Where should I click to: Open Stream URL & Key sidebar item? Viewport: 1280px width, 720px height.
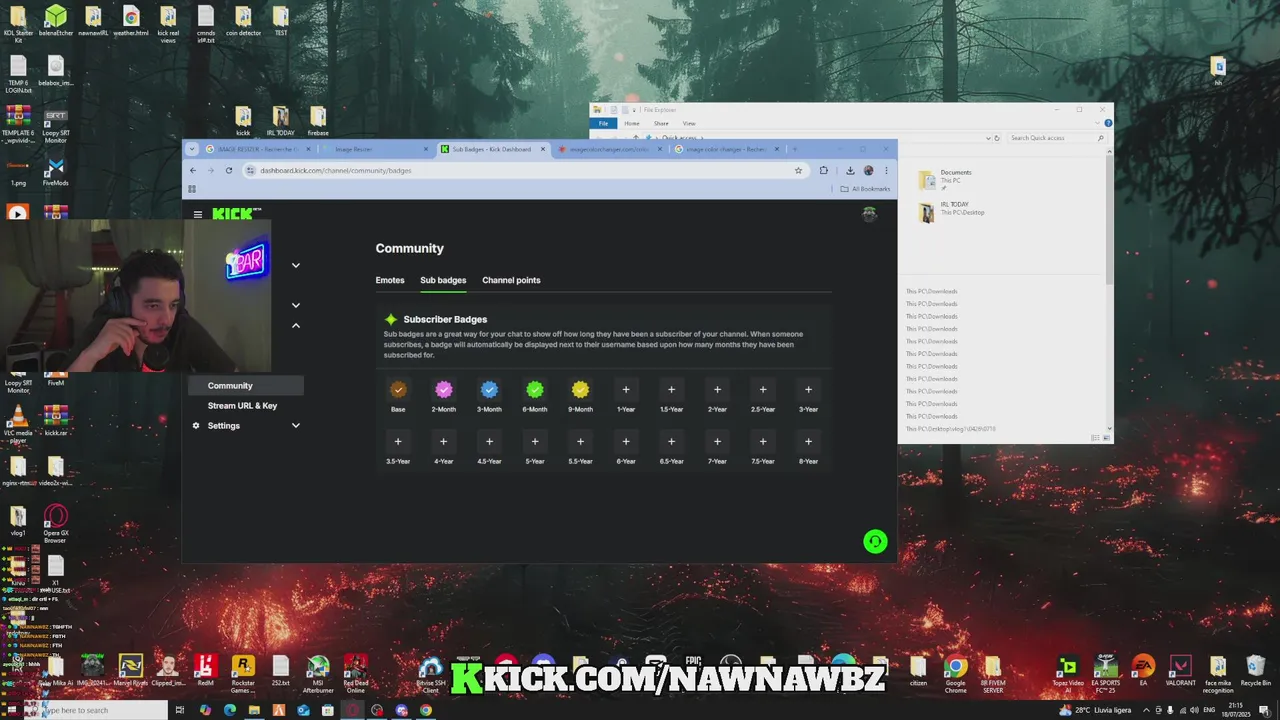(242, 406)
